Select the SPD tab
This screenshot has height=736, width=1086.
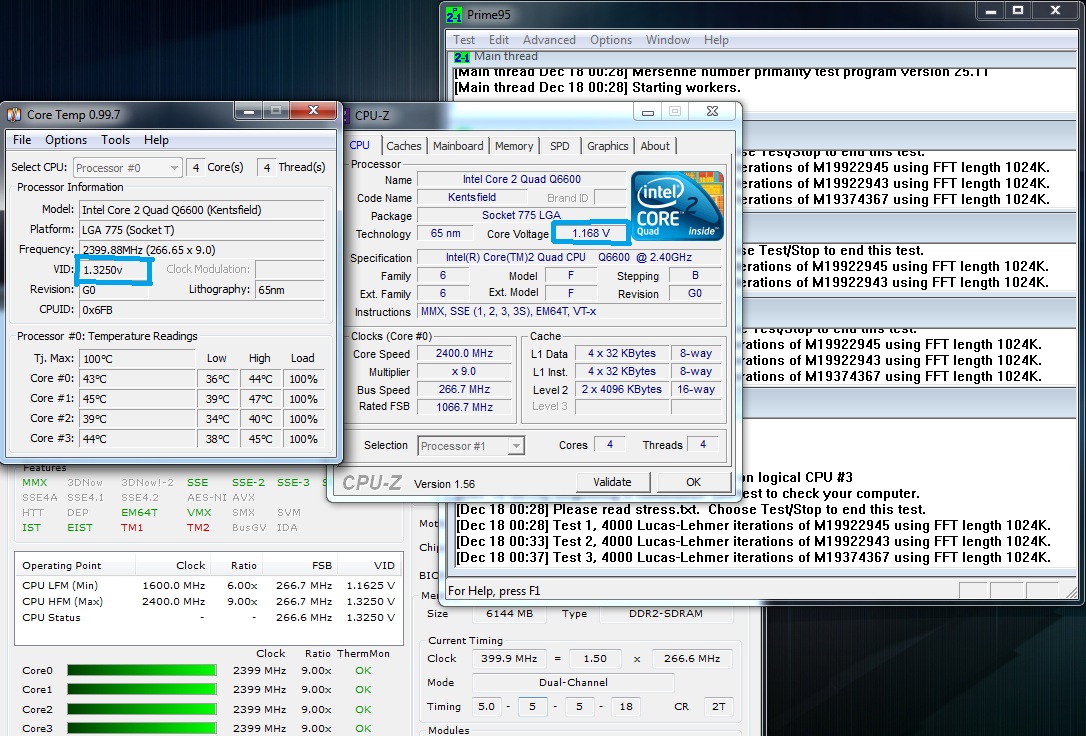(x=560, y=146)
